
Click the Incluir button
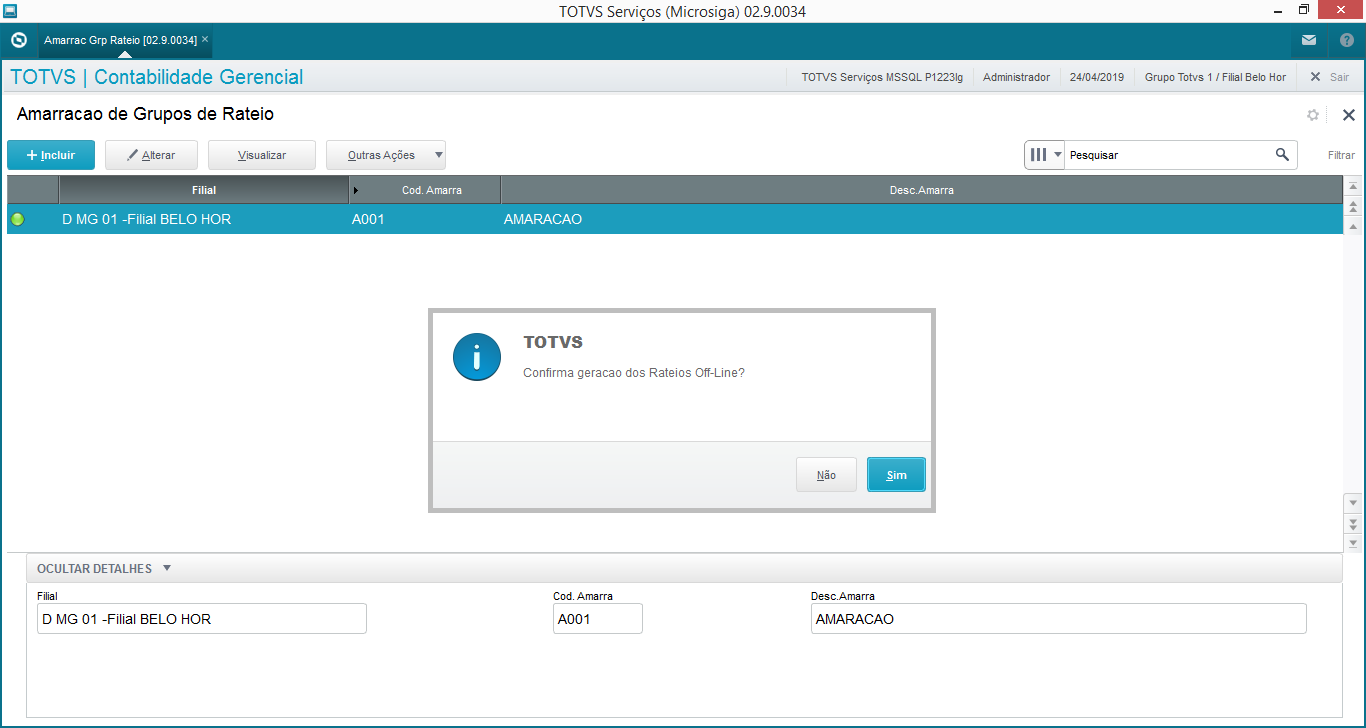(x=51, y=155)
